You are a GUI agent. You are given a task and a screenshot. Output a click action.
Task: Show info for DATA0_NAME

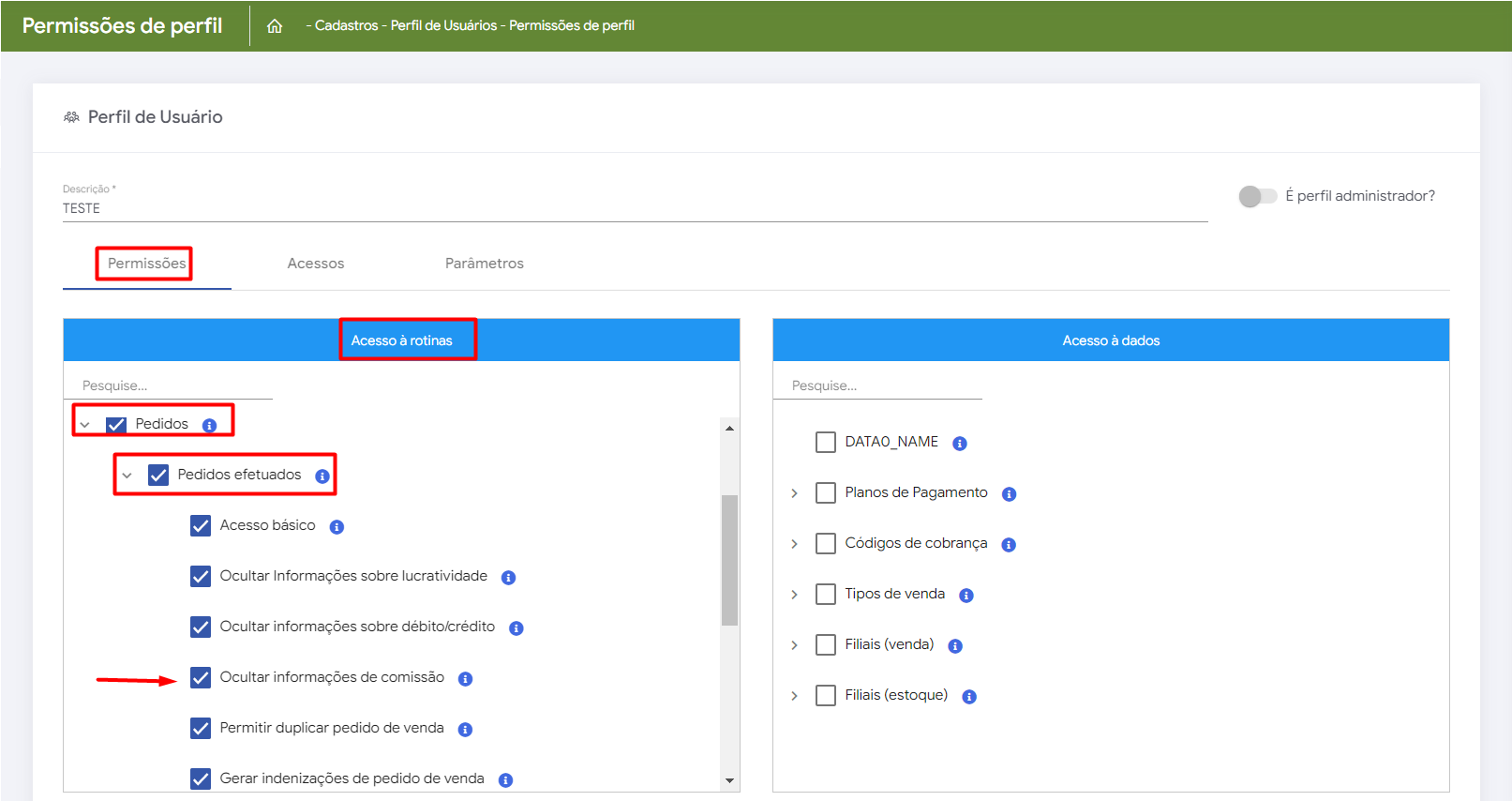960,444
